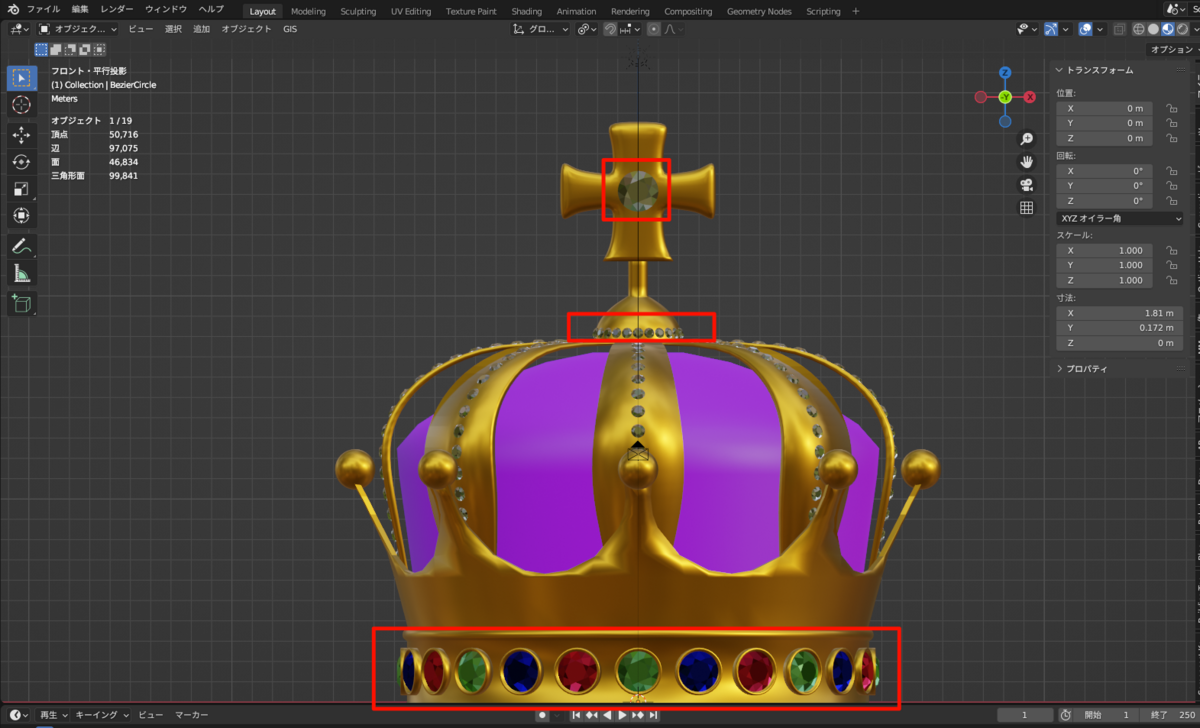1200x728 pixels.
Task: Click the dimension X 1.81 m field
Action: 1119,313
